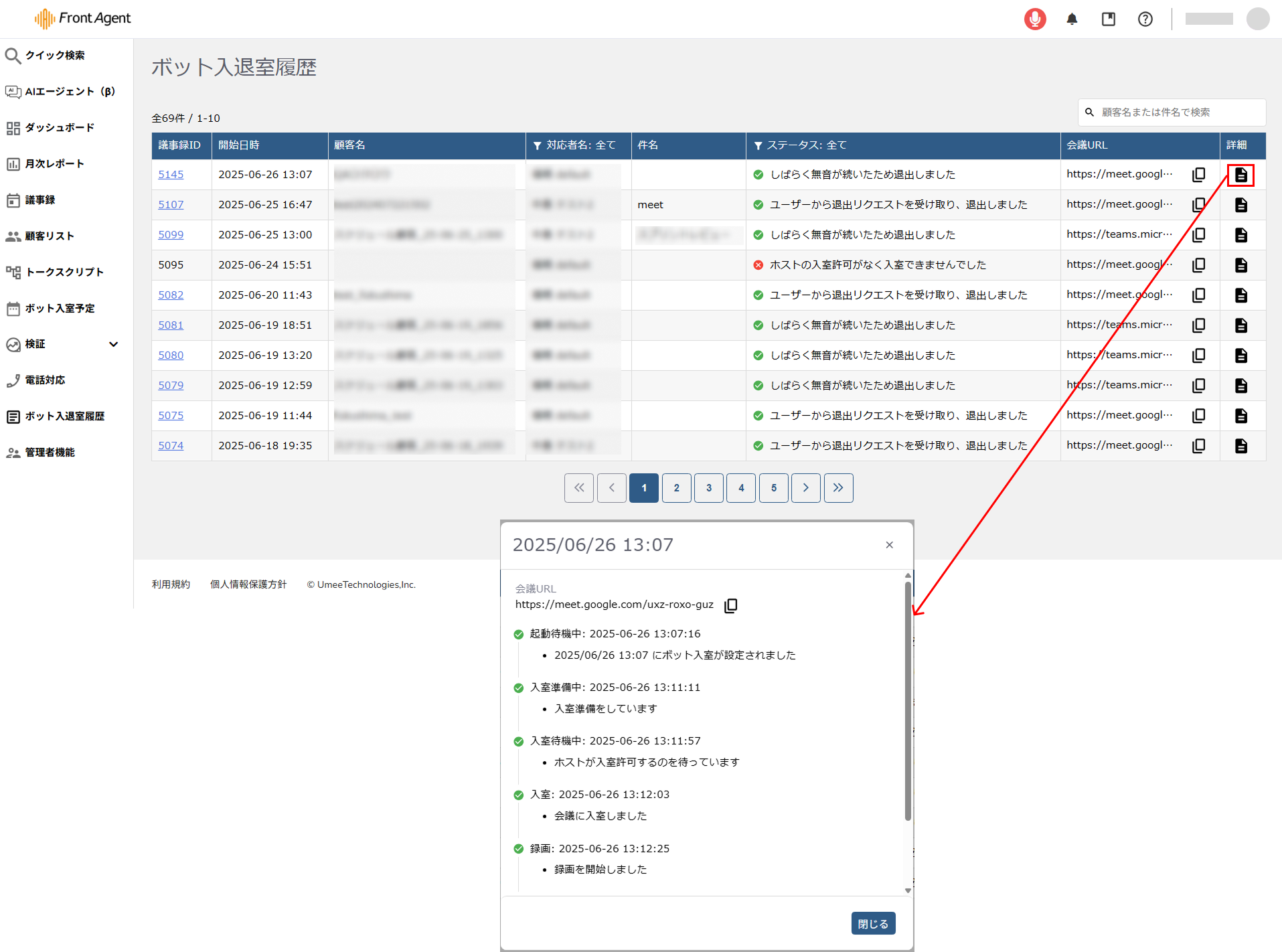This screenshot has height=952, width=1282.
Task: Copy meeting URL for record 5107
Action: coord(1198,205)
